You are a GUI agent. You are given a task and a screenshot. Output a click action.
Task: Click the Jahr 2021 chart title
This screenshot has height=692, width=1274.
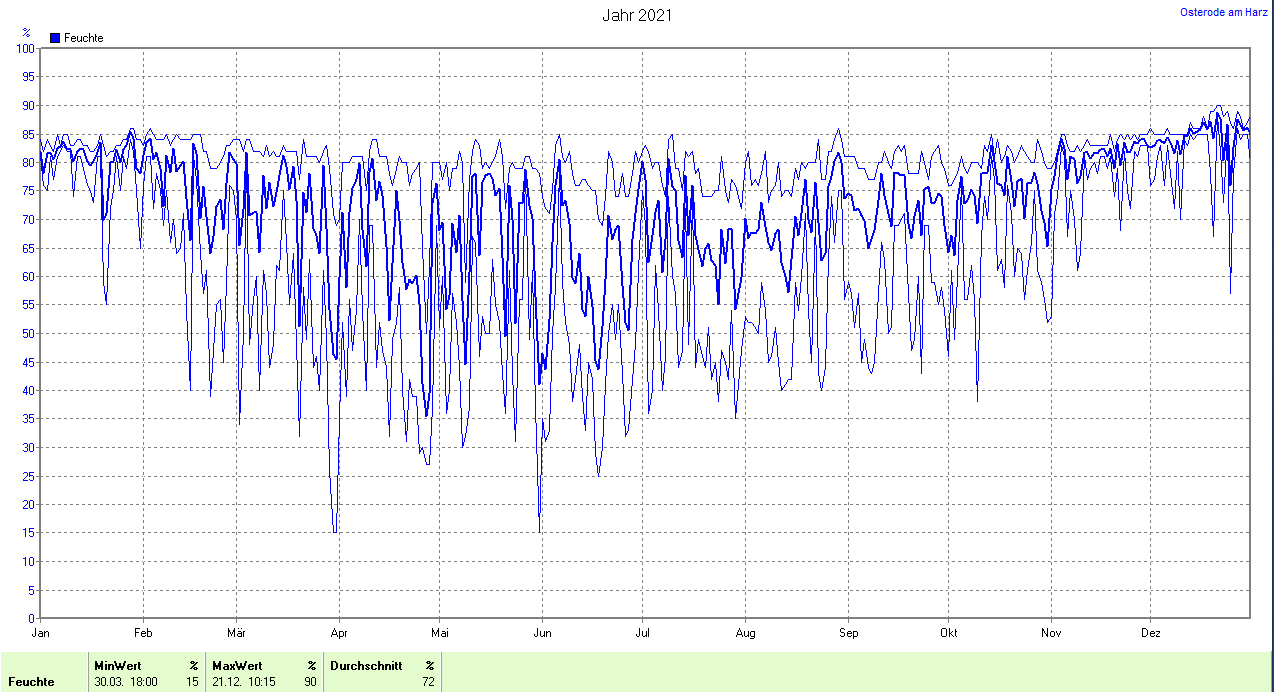[x=637, y=15]
